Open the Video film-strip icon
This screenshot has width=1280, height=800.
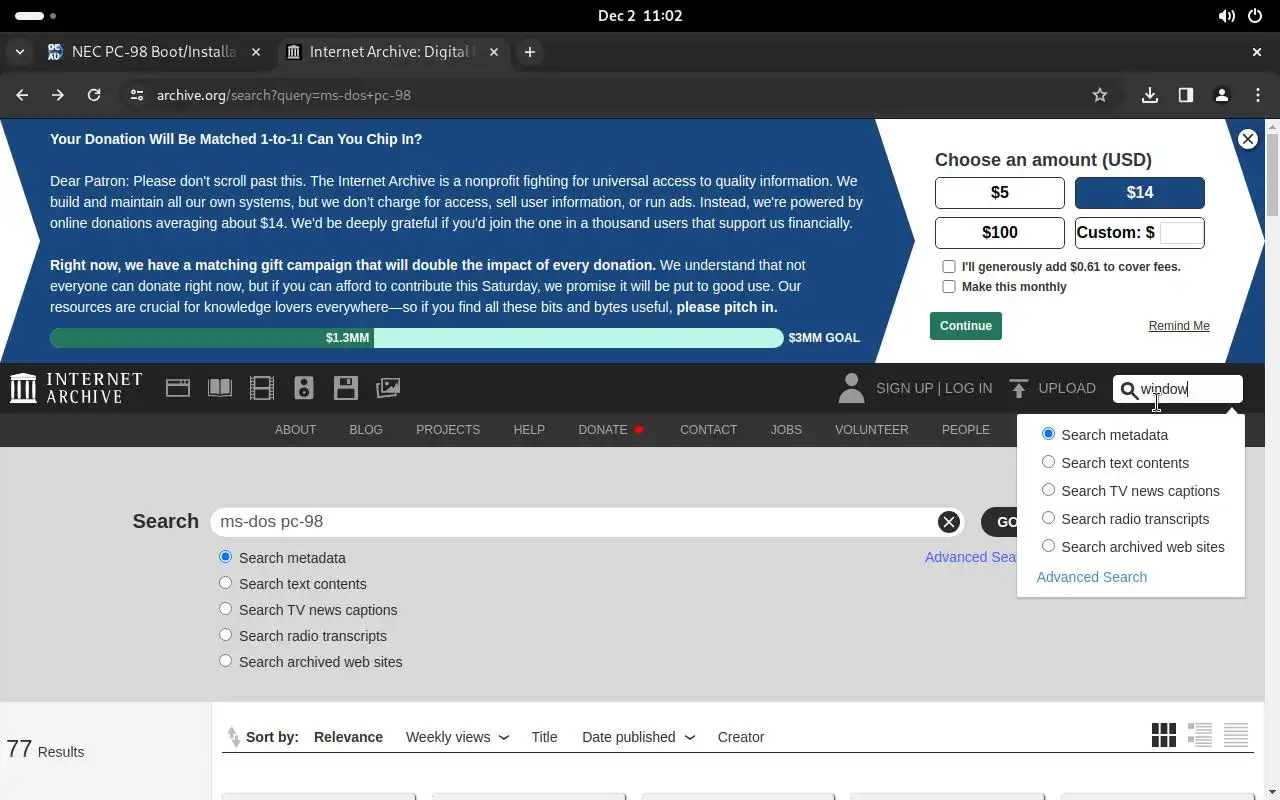click(x=262, y=388)
